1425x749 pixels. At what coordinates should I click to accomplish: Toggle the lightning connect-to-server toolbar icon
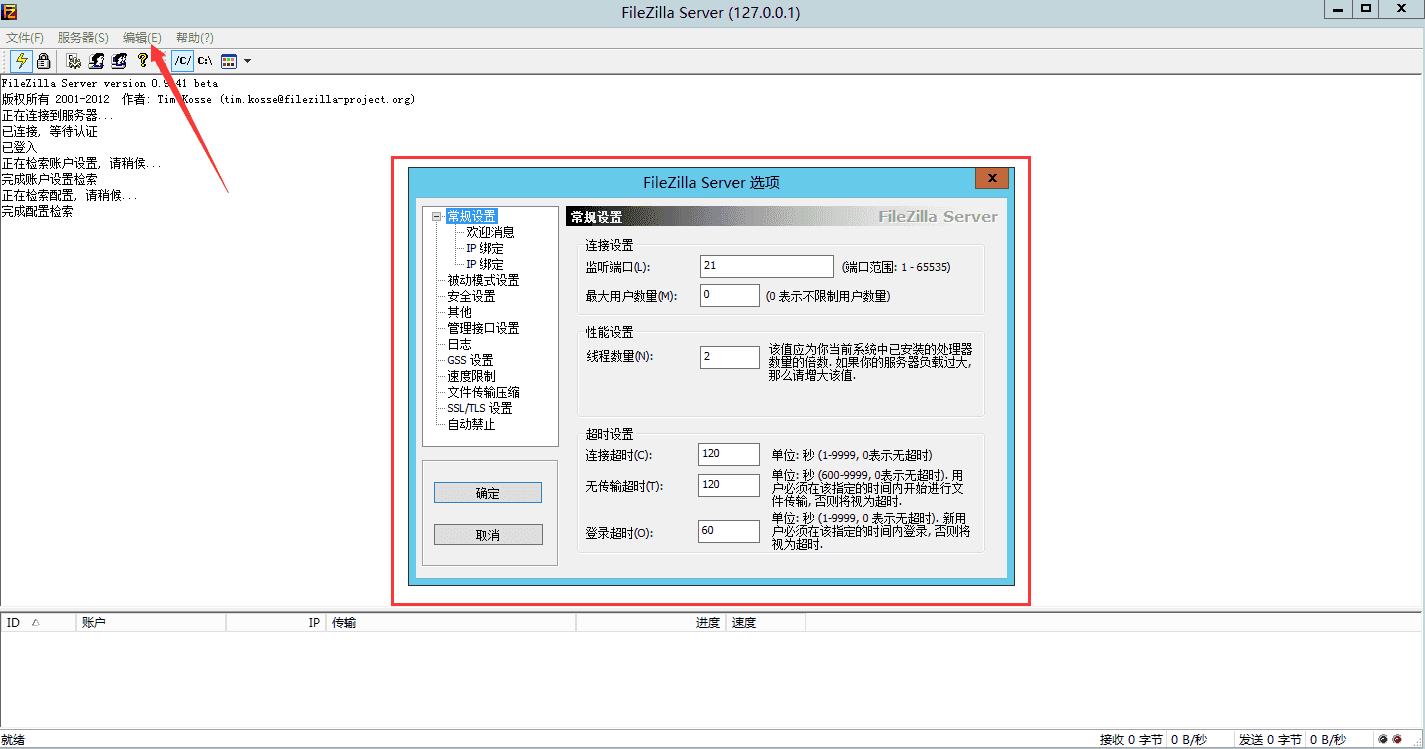(x=21, y=61)
